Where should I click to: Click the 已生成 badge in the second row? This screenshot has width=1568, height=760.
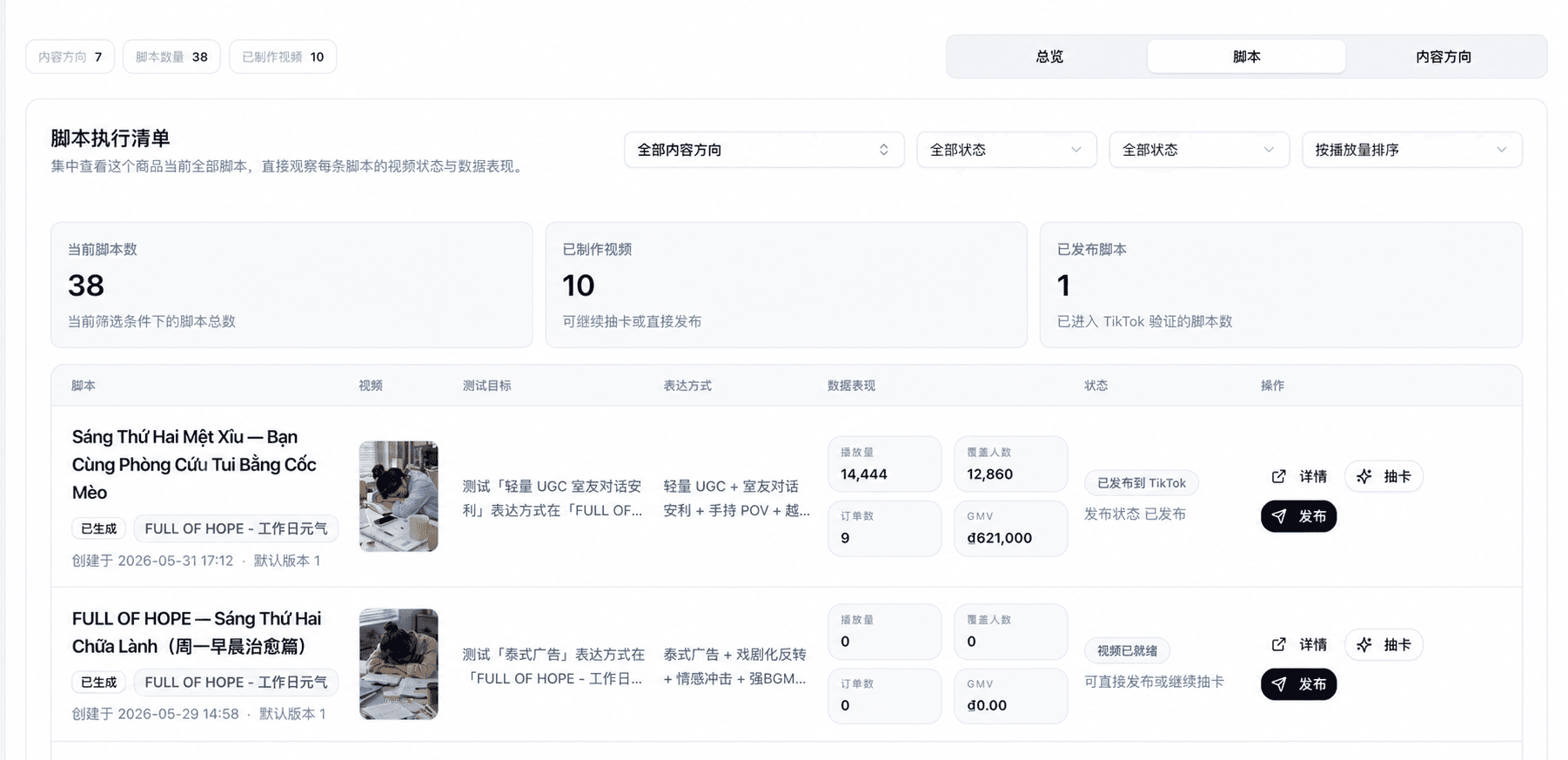tap(99, 683)
